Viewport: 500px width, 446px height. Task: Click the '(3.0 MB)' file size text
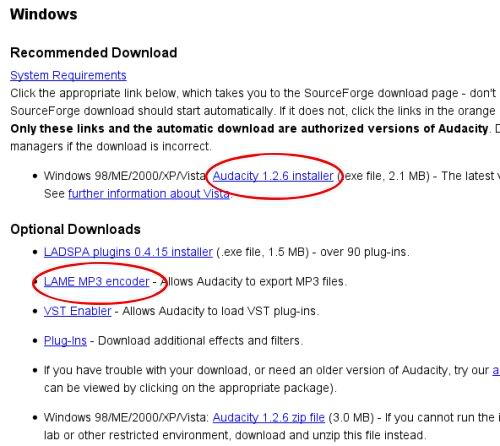point(351,417)
